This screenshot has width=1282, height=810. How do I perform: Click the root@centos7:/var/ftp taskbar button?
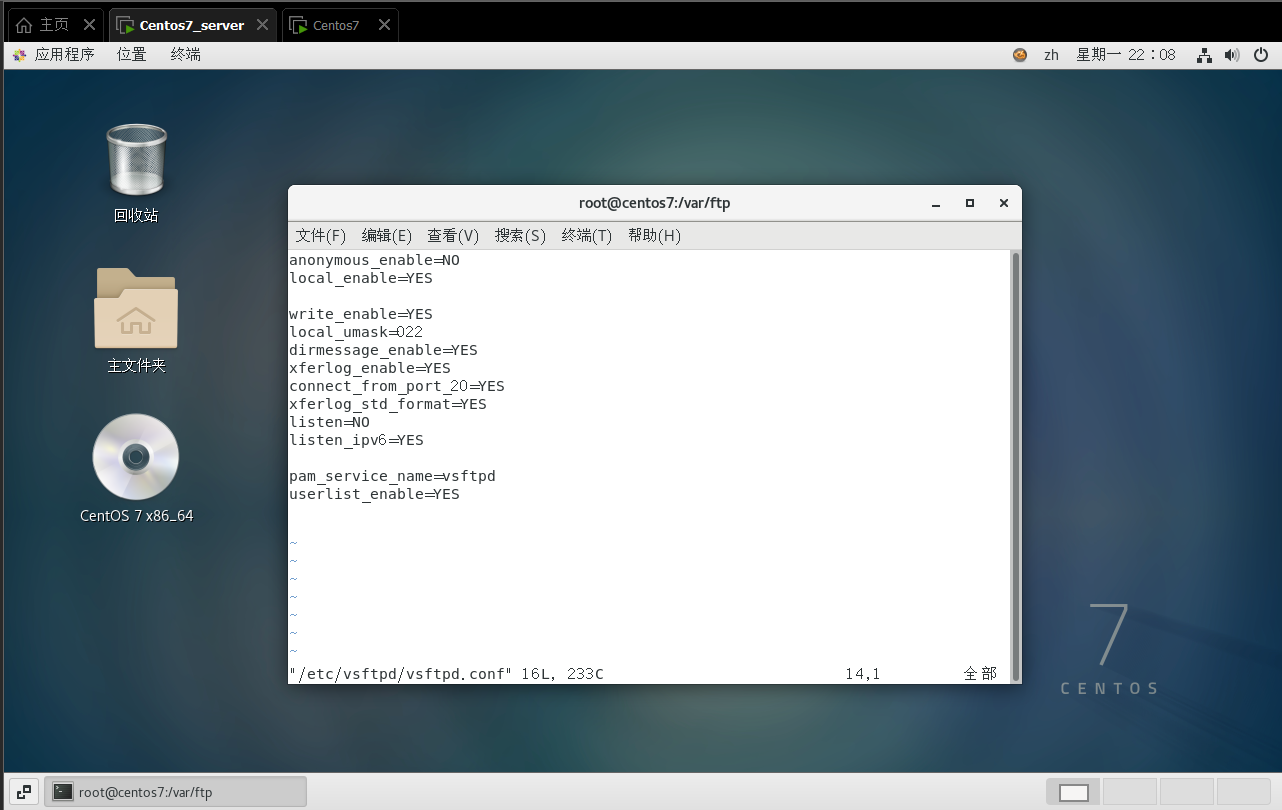(x=176, y=792)
